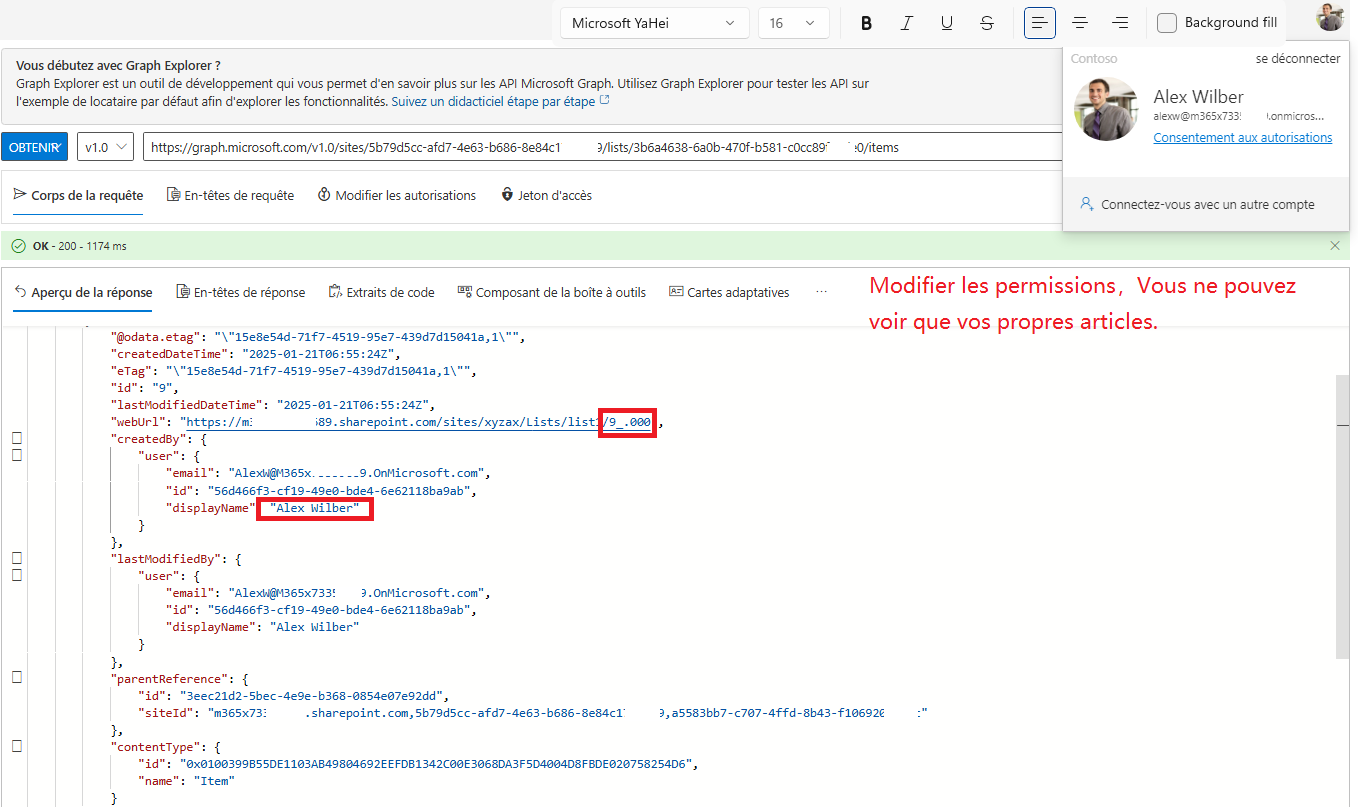Toggle underline formatting
The image size is (1358, 807).
[x=947, y=23]
